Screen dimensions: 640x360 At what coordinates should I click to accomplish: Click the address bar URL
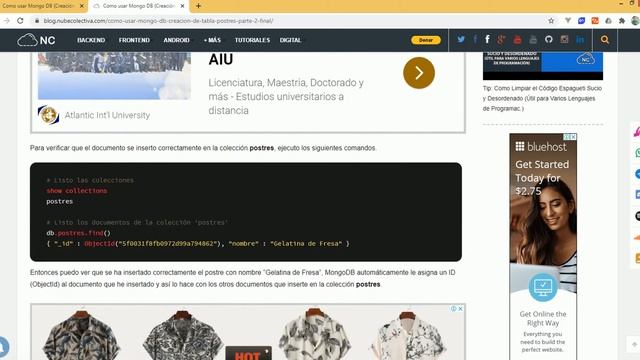coord(158,20)
